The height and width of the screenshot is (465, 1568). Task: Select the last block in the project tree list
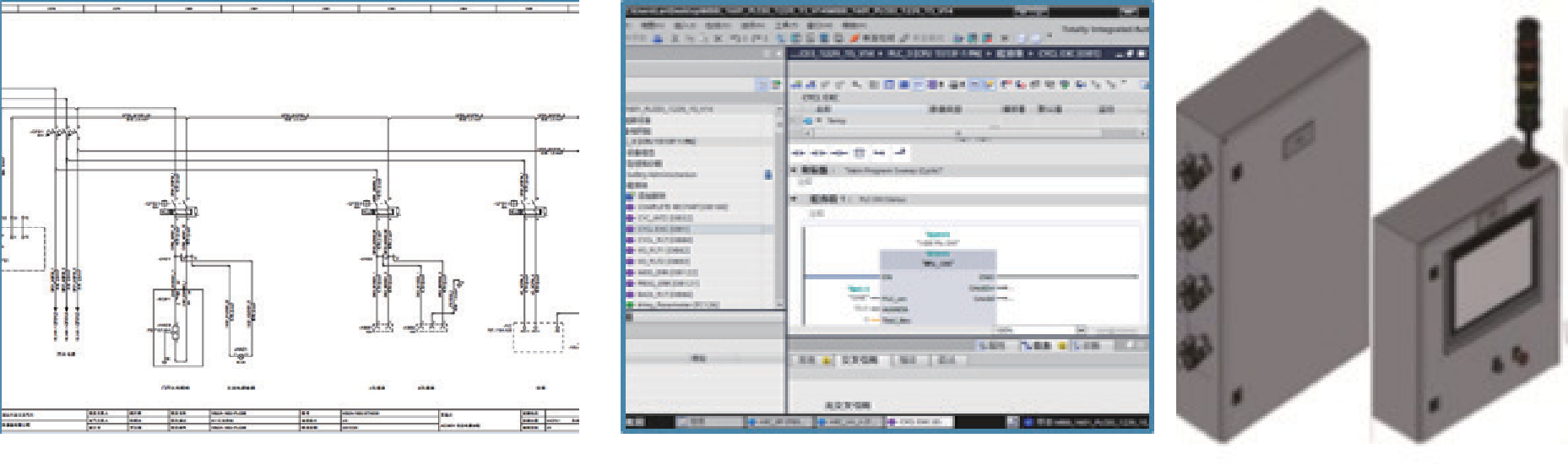671,305
